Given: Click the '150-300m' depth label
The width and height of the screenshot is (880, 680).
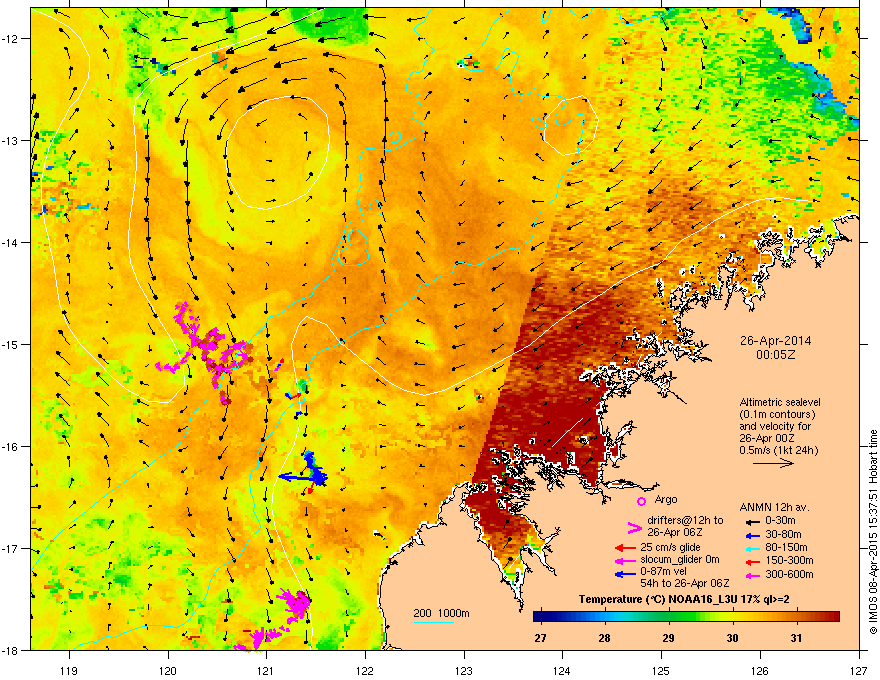Looking at the screenshot, I should (x=790, y=560).
